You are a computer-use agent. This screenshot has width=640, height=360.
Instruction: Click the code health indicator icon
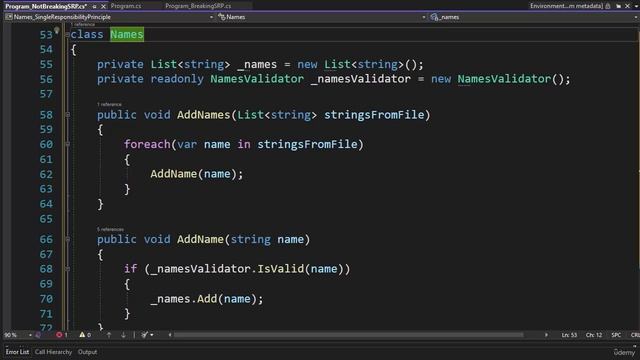38,335
